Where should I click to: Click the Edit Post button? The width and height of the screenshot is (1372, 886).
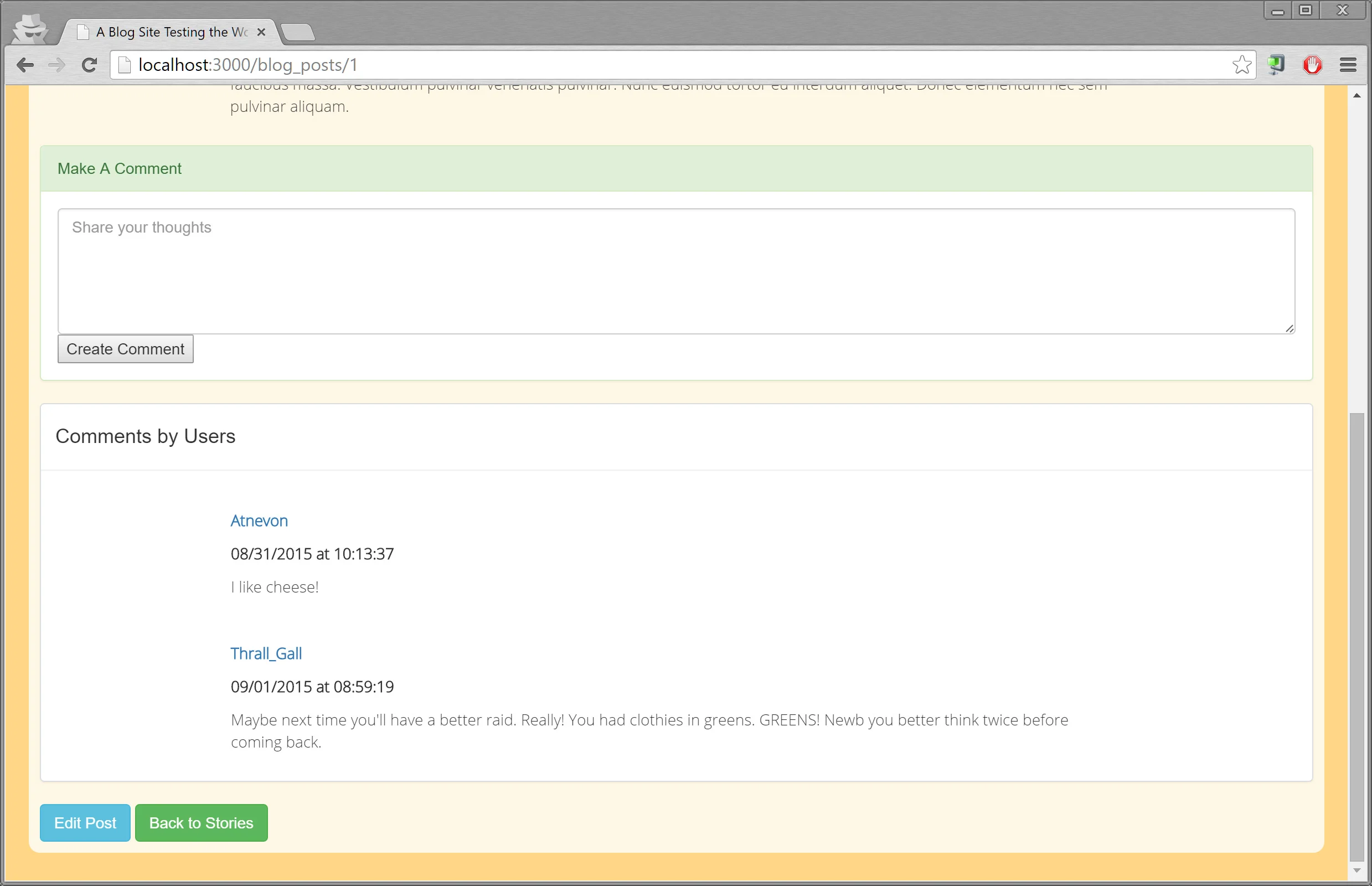click(x=85, y=822)
